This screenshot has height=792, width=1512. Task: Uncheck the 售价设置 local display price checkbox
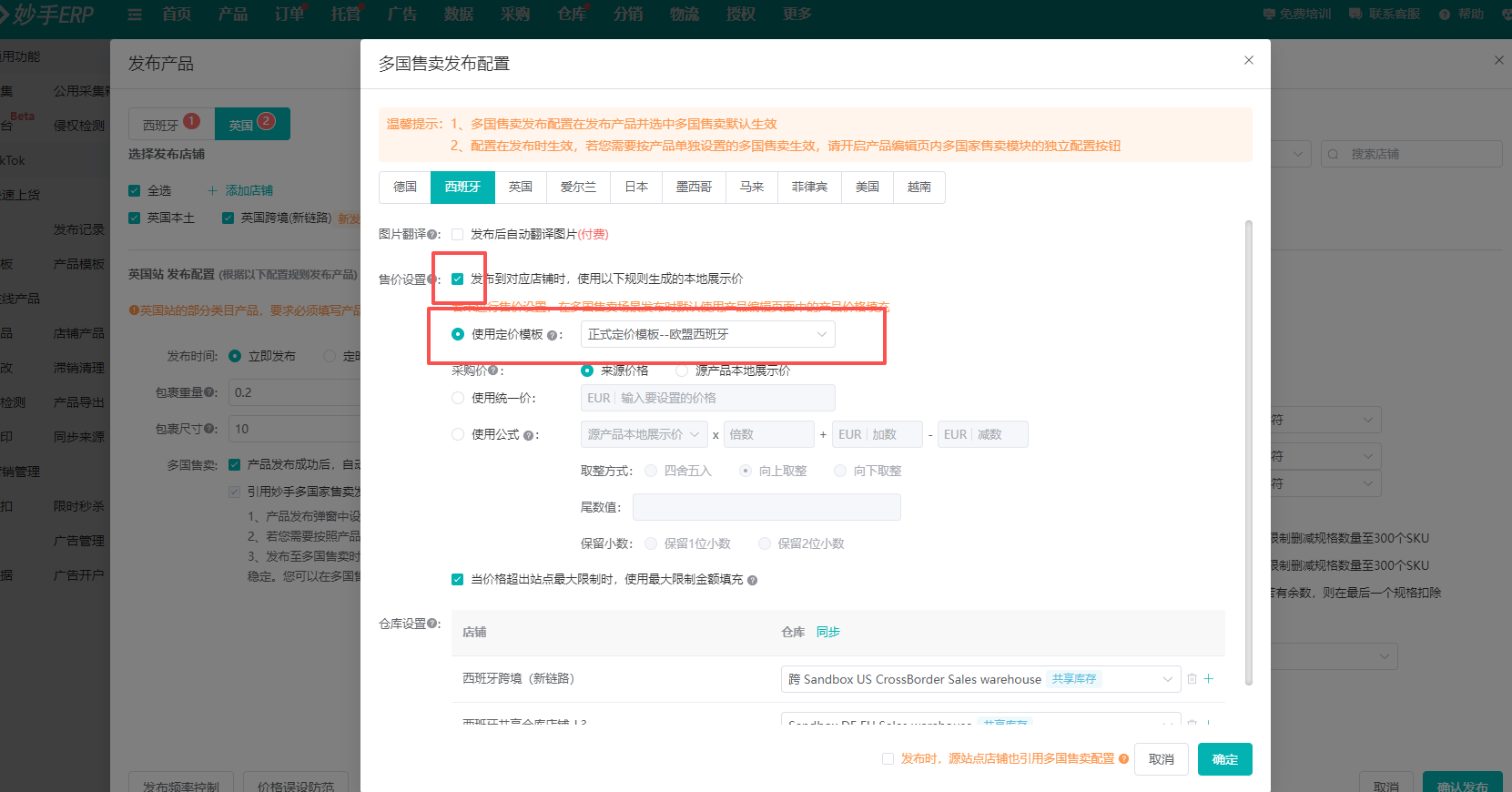(457, 279)
